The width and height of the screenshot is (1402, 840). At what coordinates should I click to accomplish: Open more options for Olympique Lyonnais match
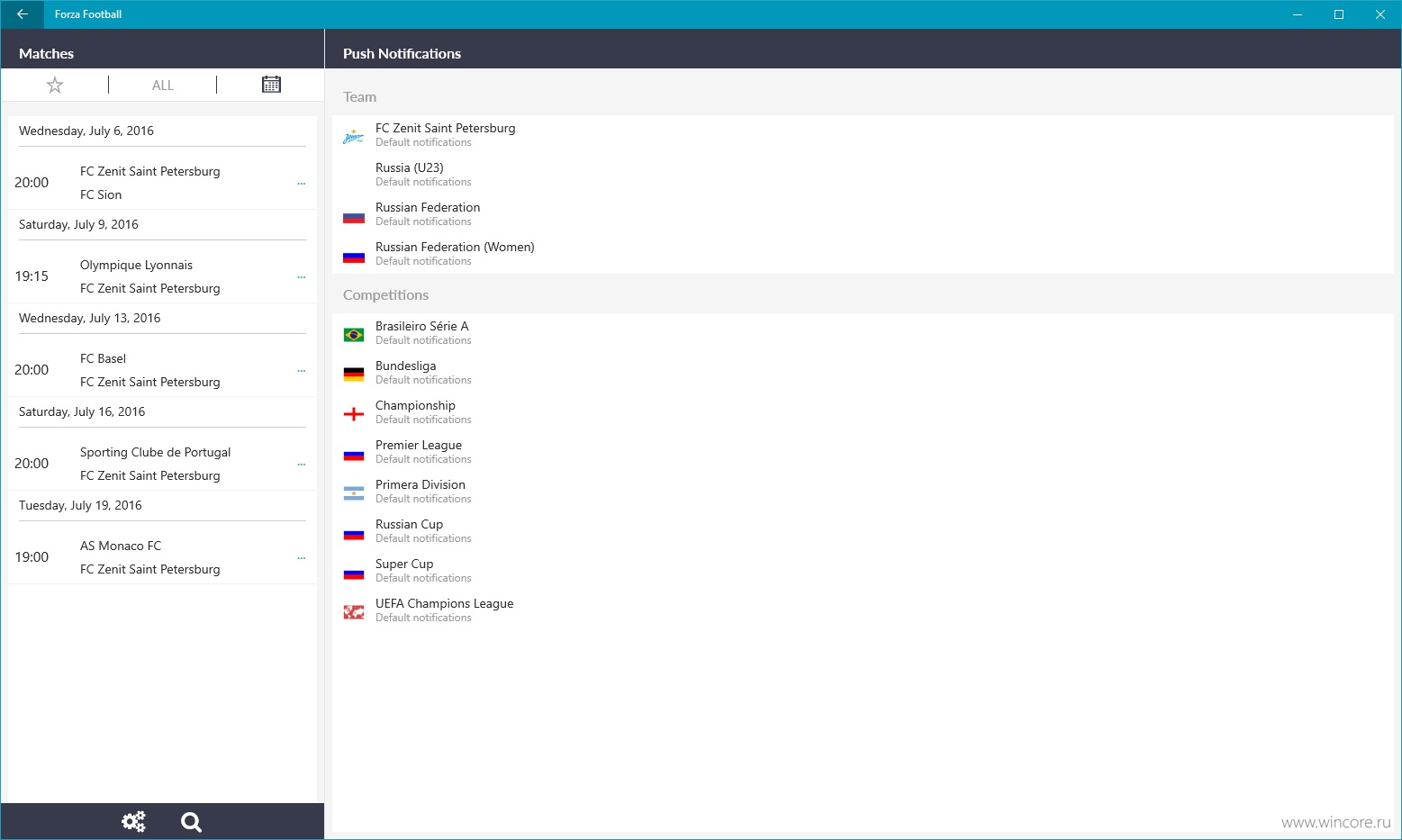tap(302, 277)
